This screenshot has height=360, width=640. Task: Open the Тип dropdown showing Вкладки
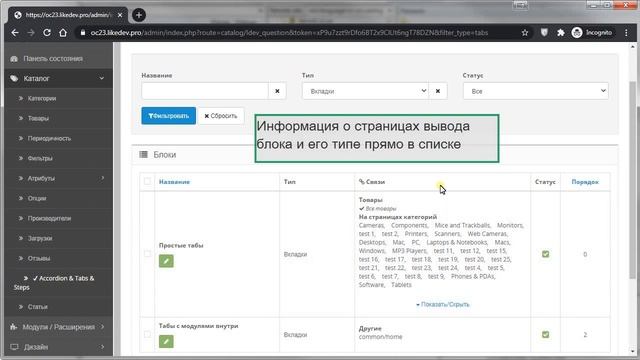pyautogui.click(x=365, y=91)
